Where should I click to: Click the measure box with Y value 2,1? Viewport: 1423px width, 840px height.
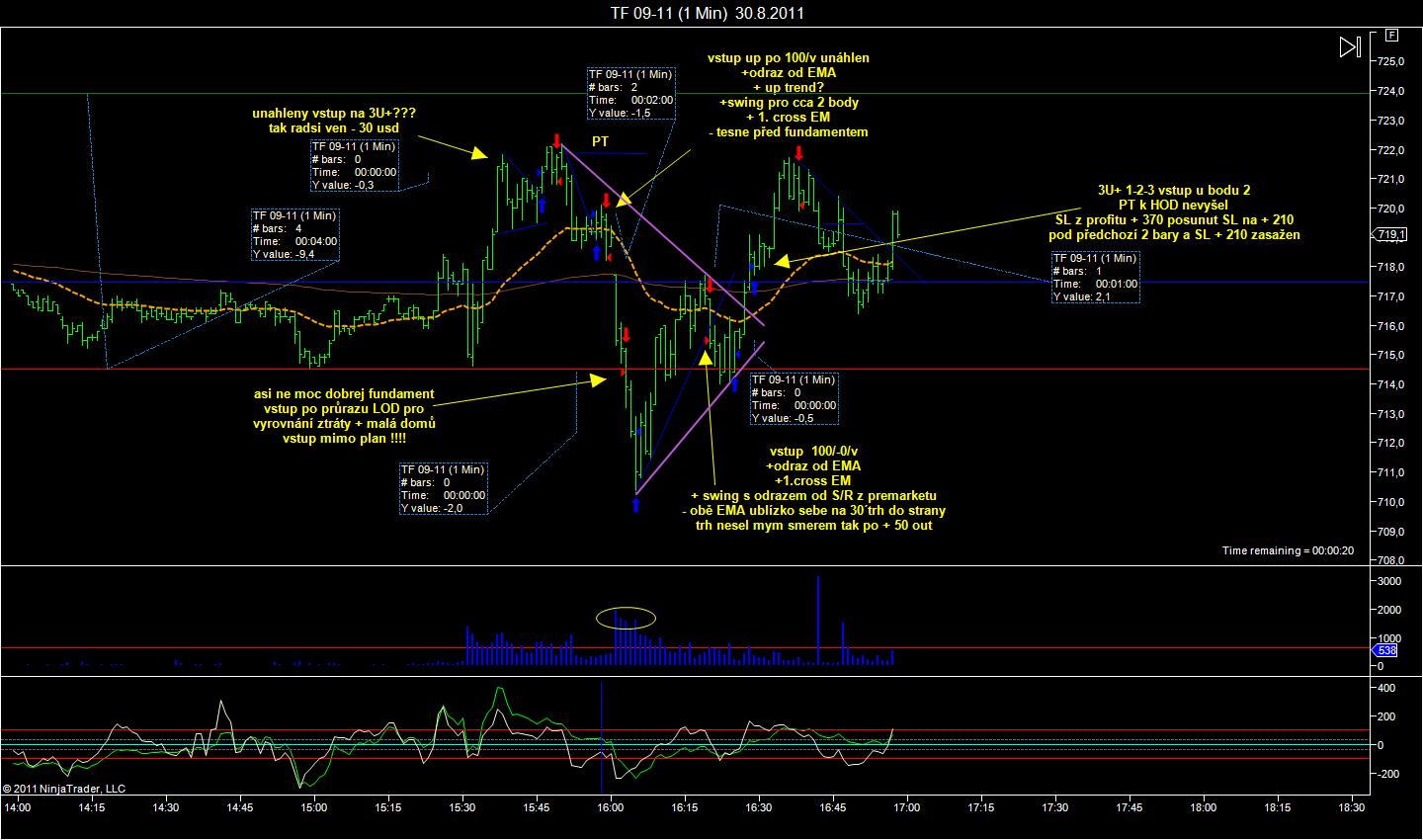click(1096, 277)
